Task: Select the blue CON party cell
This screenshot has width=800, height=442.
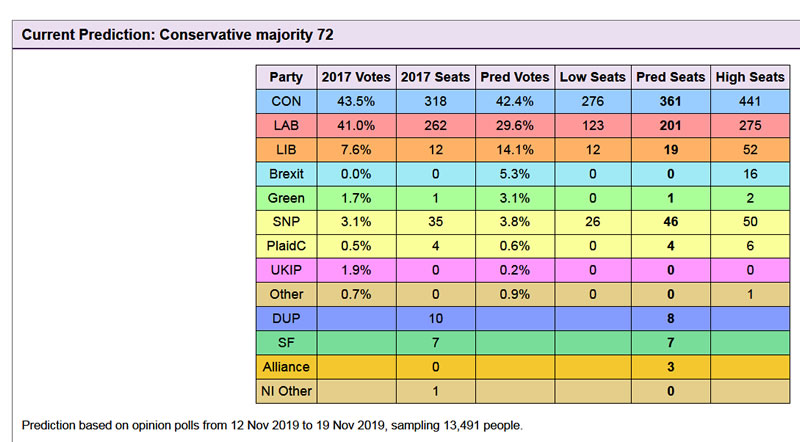Action: pyautogui.click(x=287, y=101)
